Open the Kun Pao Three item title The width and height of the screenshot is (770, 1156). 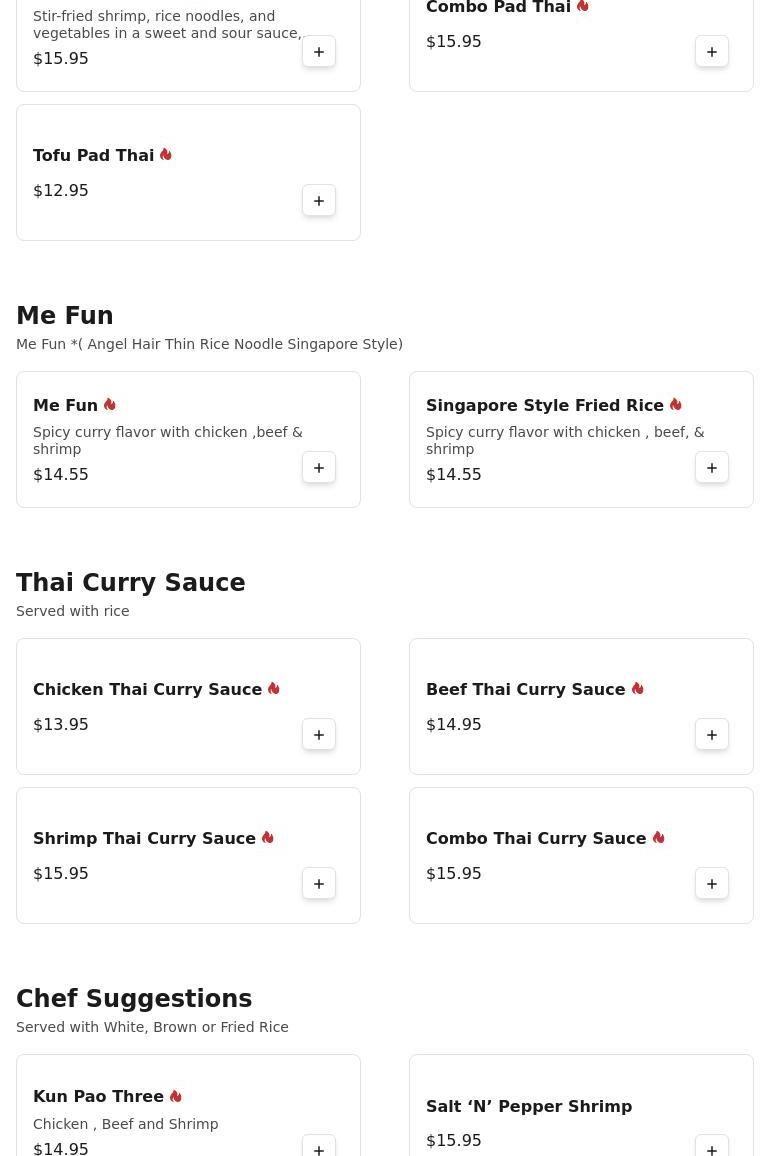click(98, 1096)
